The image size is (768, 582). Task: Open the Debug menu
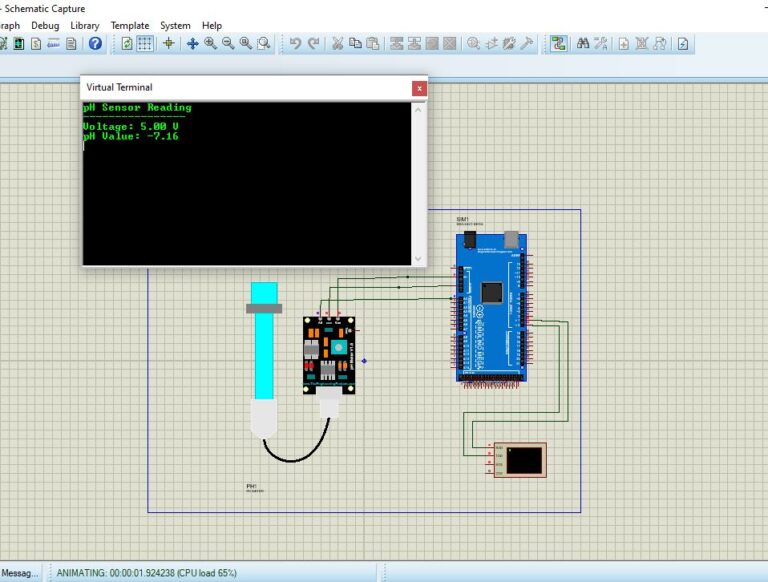pyautogui.click(x=45, y=25)
